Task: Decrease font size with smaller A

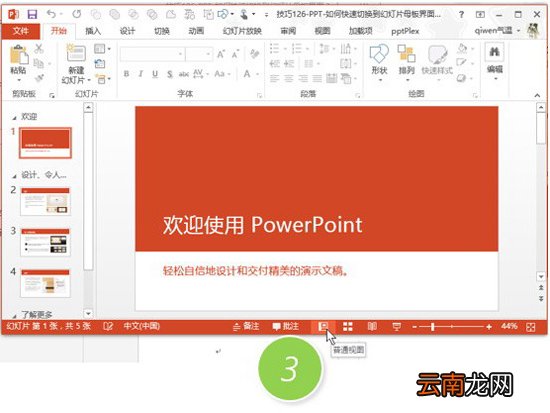Action: [235, 54]
